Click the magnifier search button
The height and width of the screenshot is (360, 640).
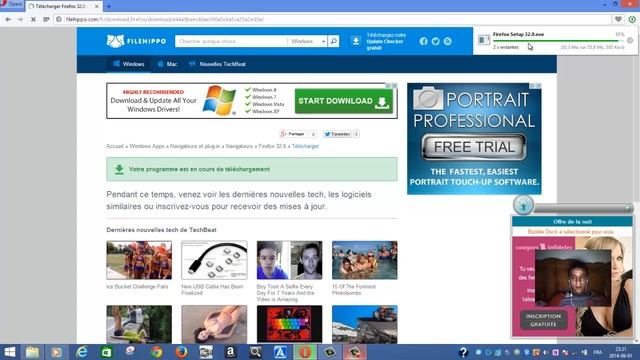(333, 41)
